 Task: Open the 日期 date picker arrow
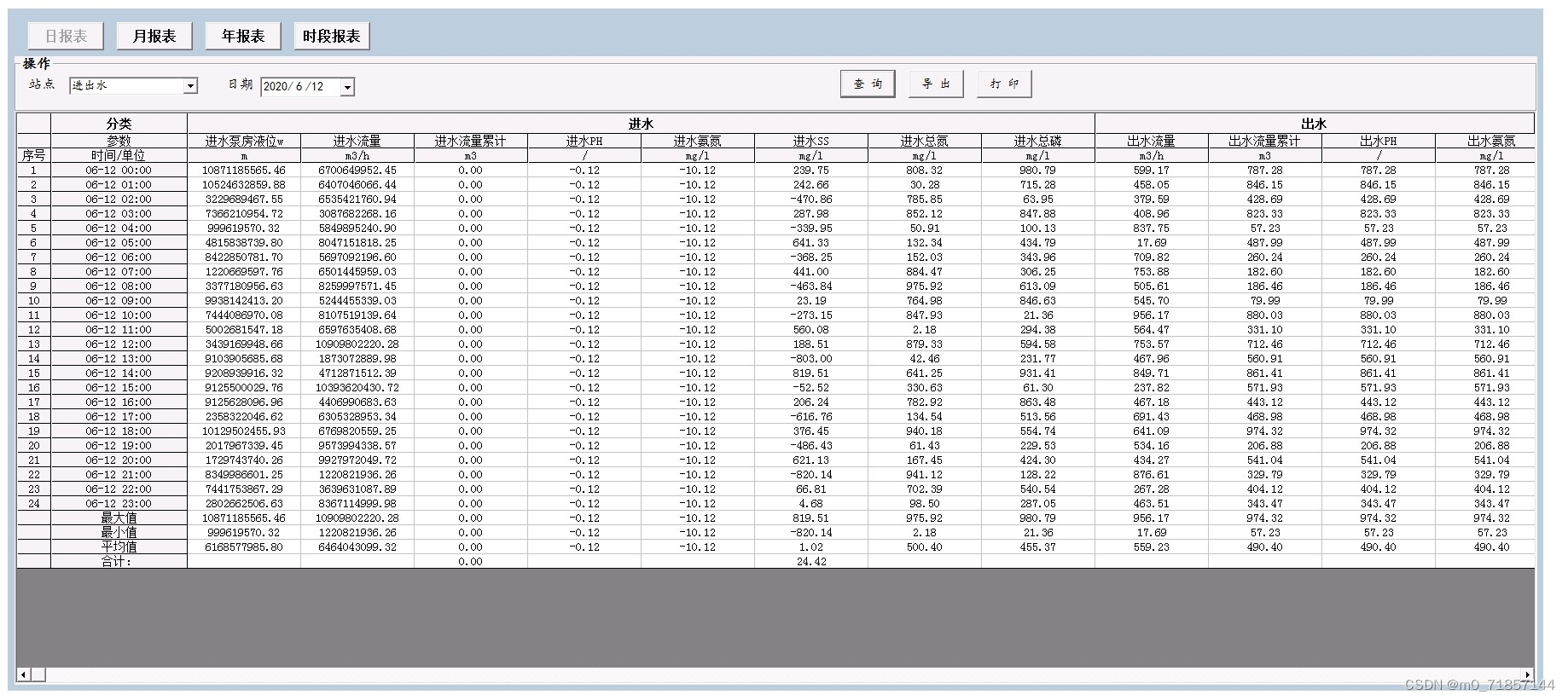click(347, 87)
